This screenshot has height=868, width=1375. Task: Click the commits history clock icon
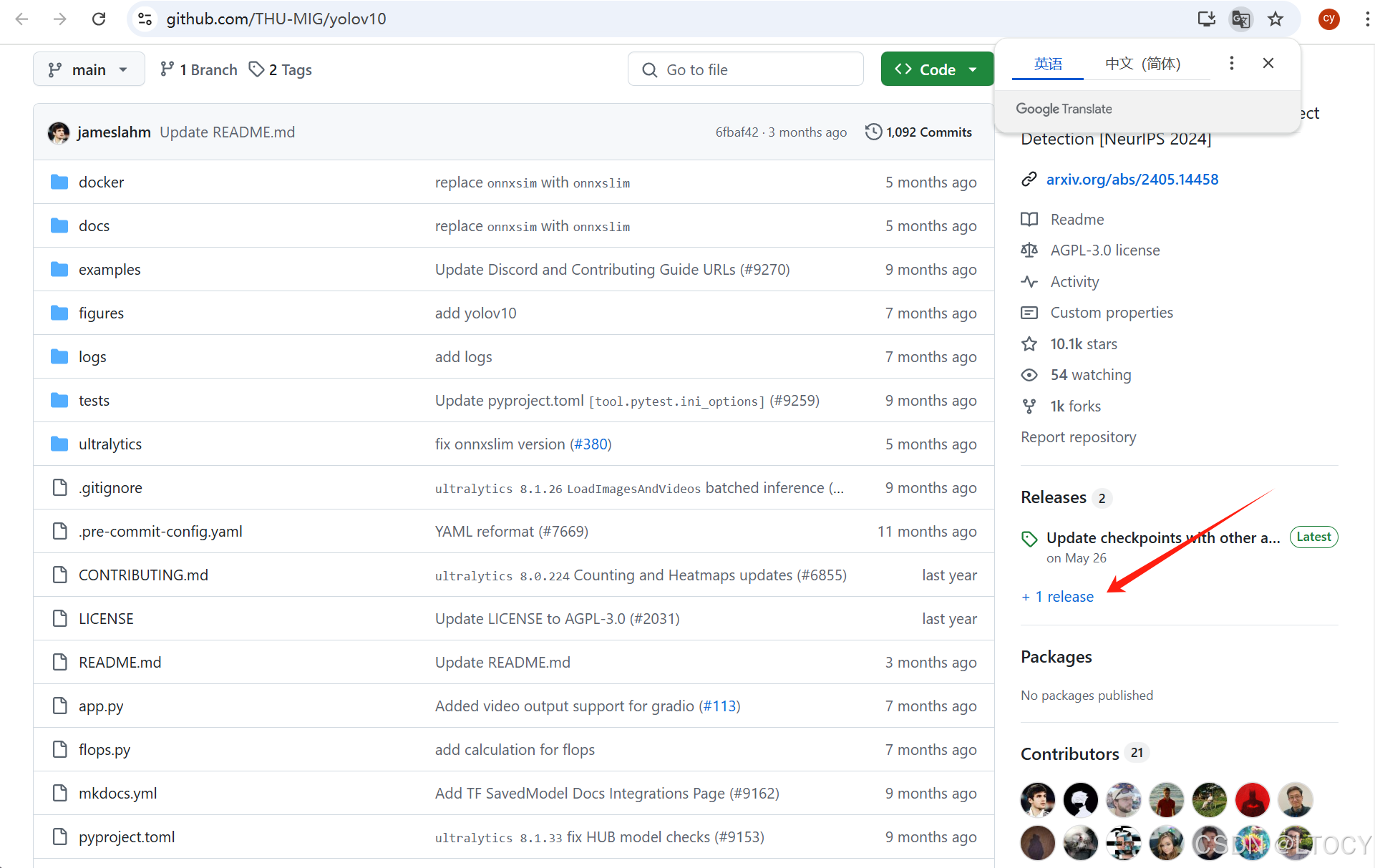(873, 132)
